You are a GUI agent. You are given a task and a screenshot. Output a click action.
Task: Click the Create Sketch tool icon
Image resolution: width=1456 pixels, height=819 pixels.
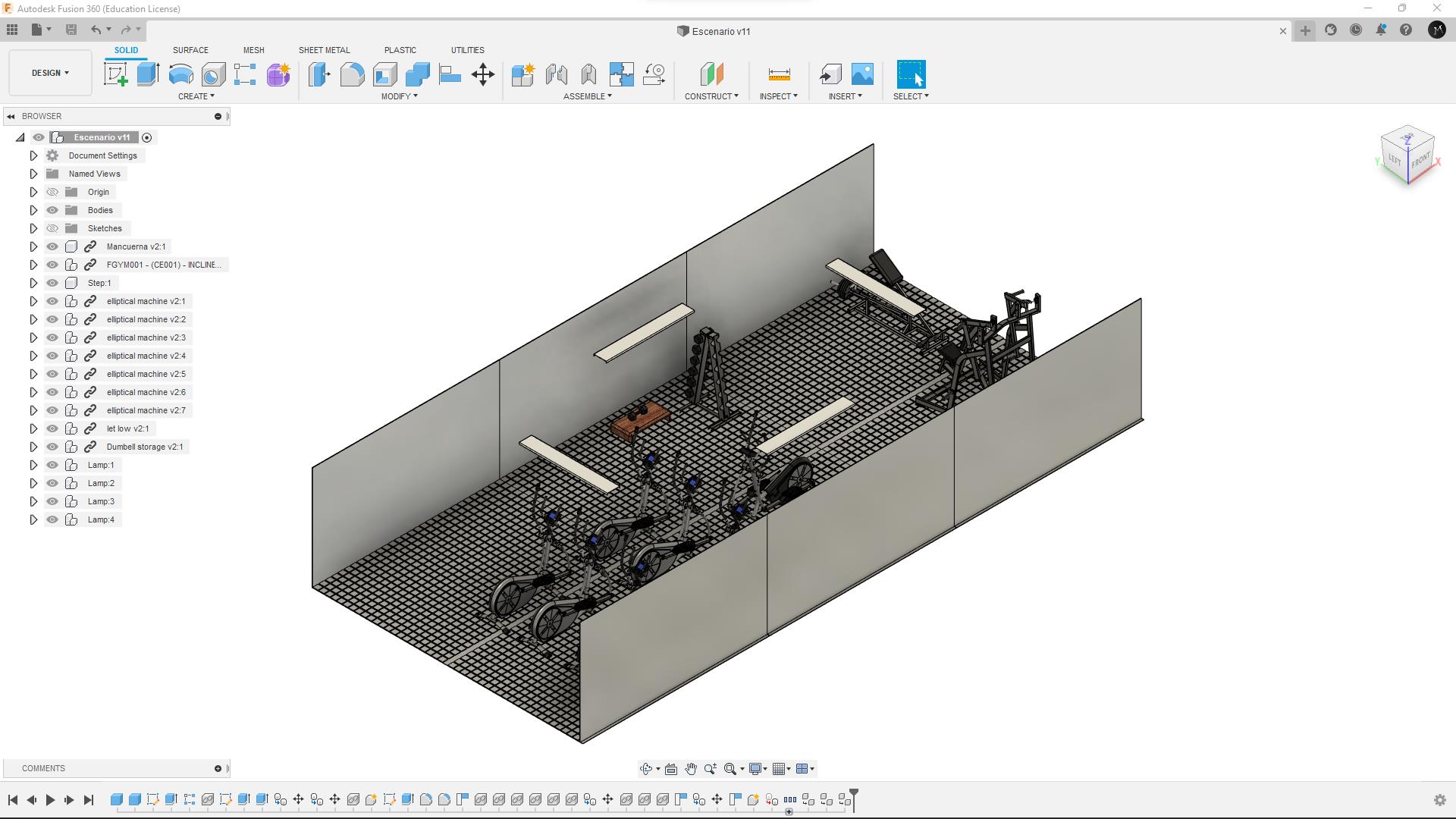tap(116, 74)
